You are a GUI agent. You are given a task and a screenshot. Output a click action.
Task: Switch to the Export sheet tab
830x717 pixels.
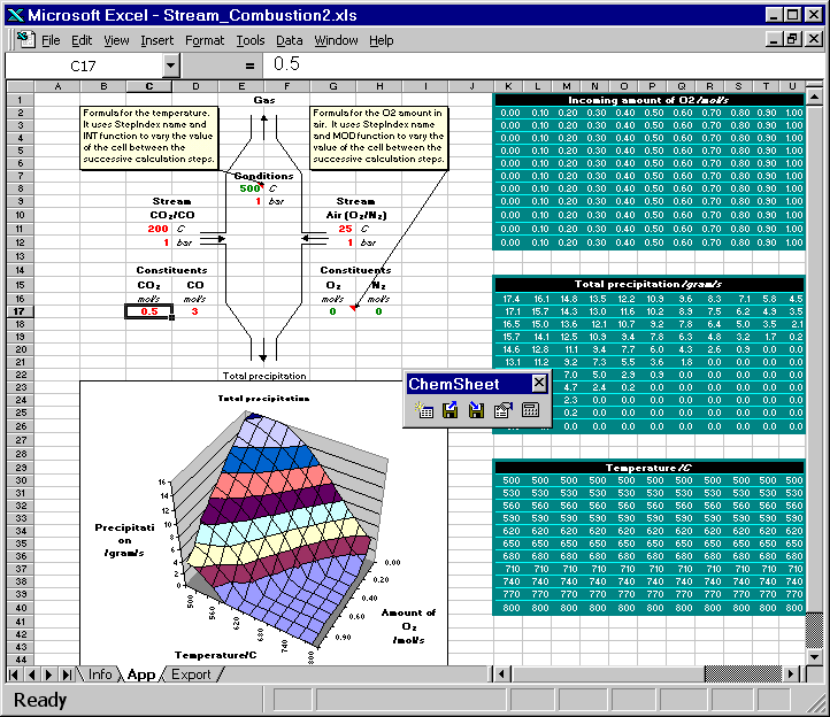190,674
